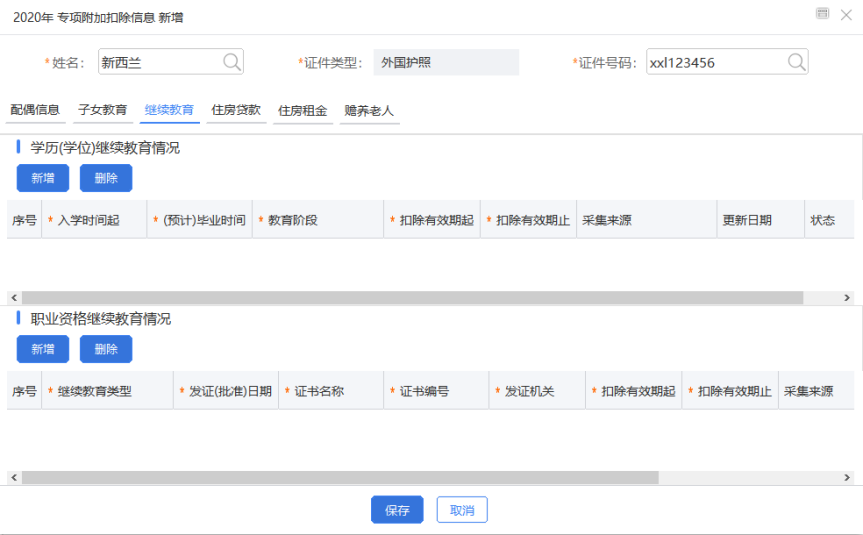Click the window layout icon near close button
863x535 pixels.
coord(822,14)
